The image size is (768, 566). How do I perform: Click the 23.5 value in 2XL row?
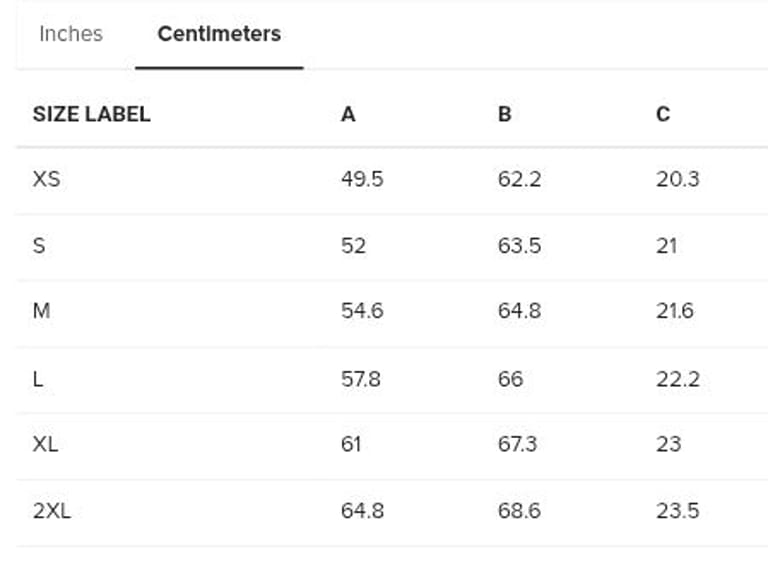point(677,511)
